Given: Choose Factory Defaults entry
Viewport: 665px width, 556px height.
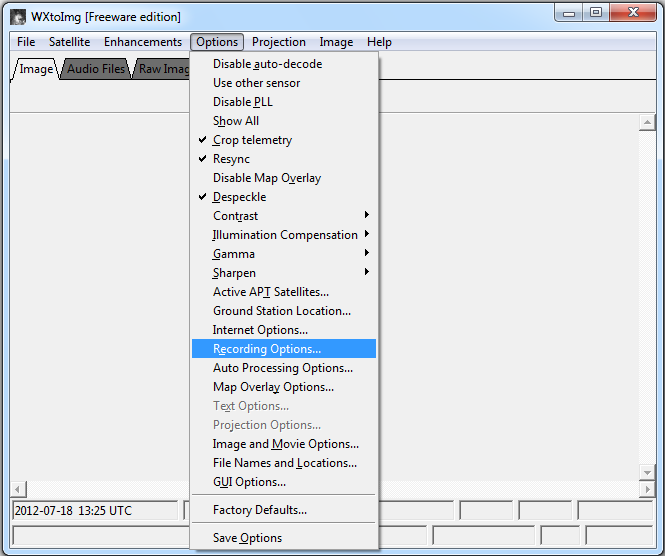Looking at the screenshot, I should pyautogui.click(x=284, y=510).
